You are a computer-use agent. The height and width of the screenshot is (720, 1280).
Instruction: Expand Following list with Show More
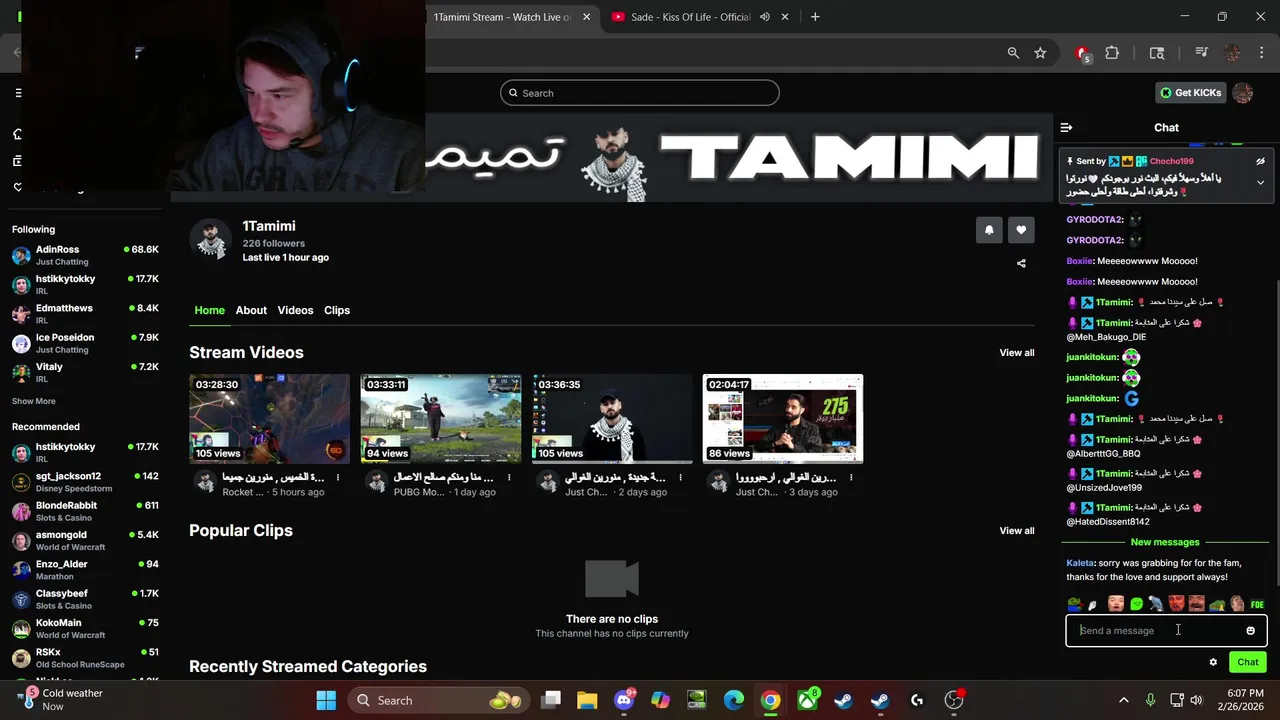(x=34, y=401)
